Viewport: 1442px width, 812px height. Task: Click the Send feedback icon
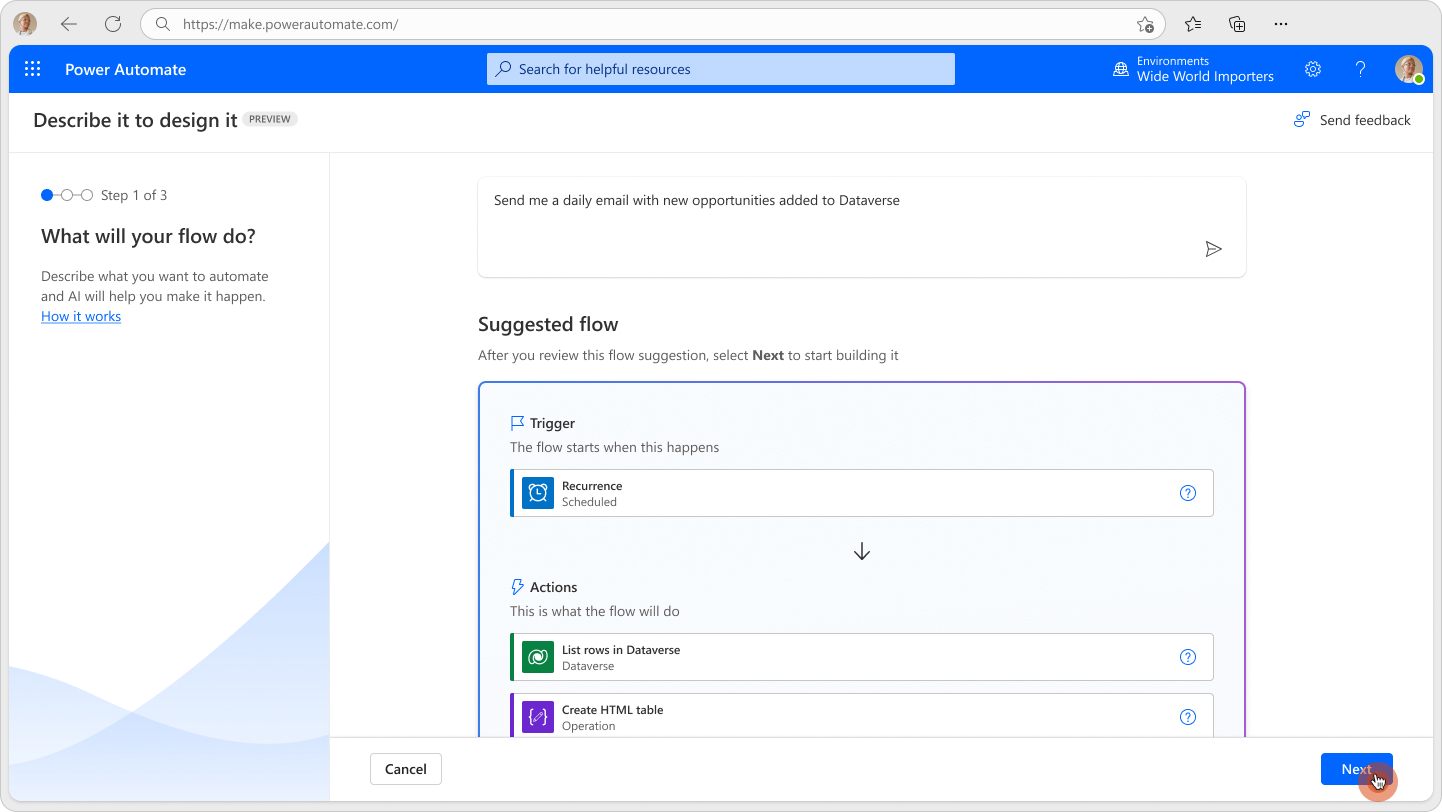coord(1301,120)
